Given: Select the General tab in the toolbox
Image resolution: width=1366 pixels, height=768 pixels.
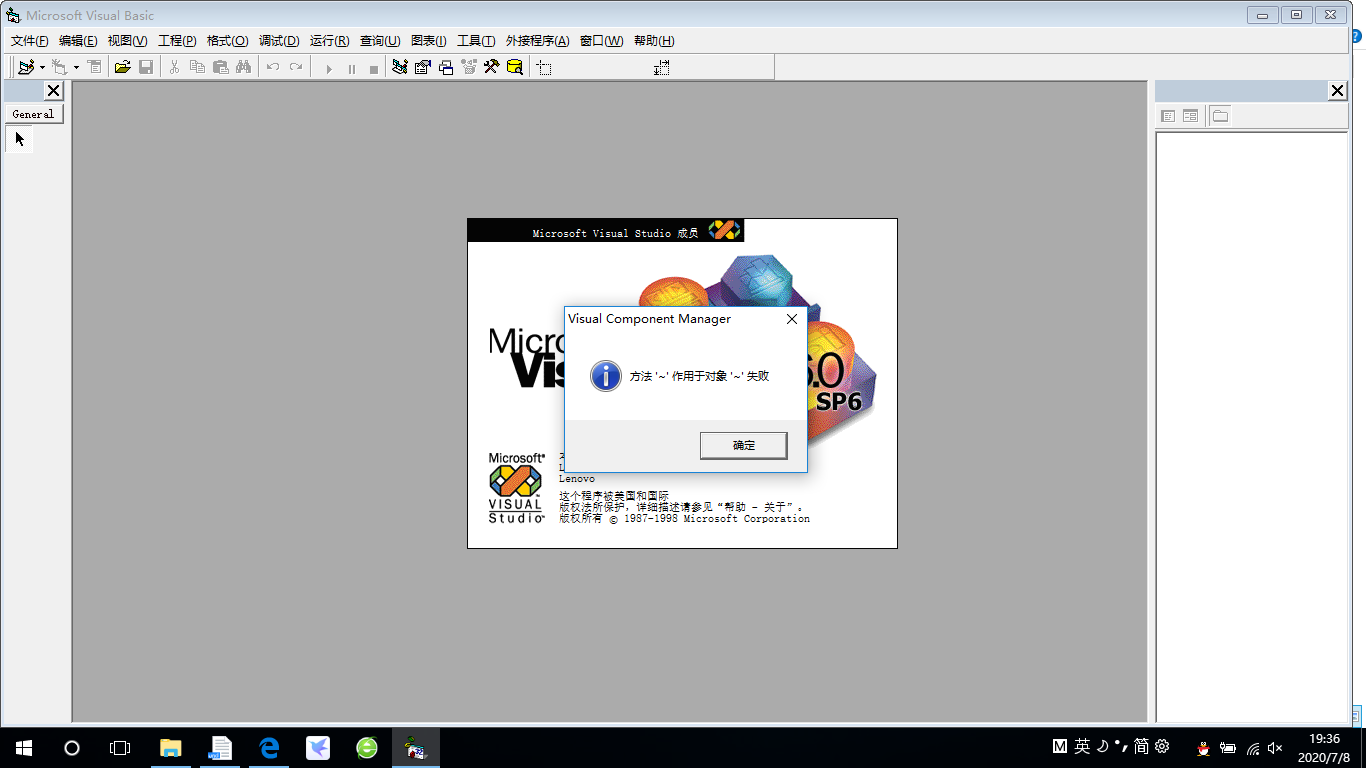Looking at the screenshot, I should pyautogui.click(x=33, y=114).
